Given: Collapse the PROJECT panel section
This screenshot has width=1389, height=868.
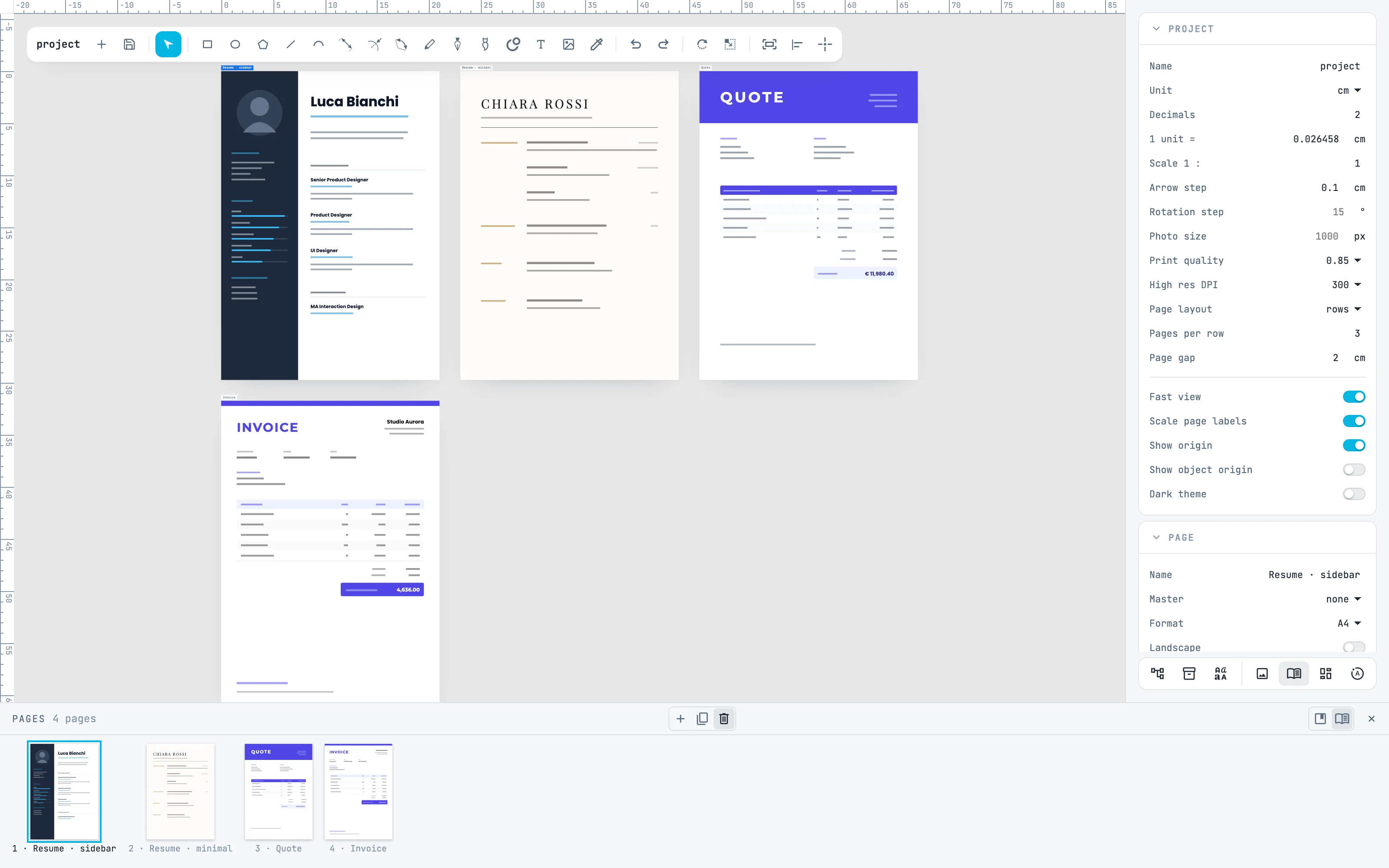Looking at the screenshot, I should (1156, 29).
